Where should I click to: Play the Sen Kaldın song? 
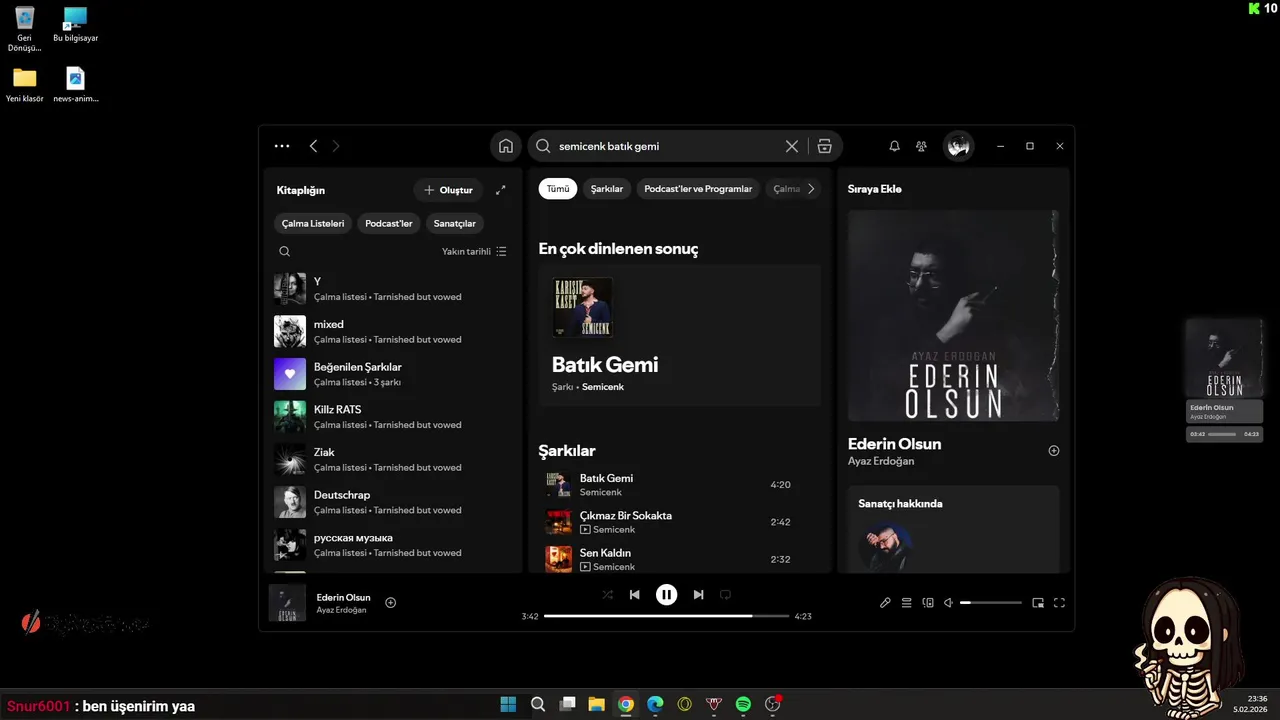point(680,559)
